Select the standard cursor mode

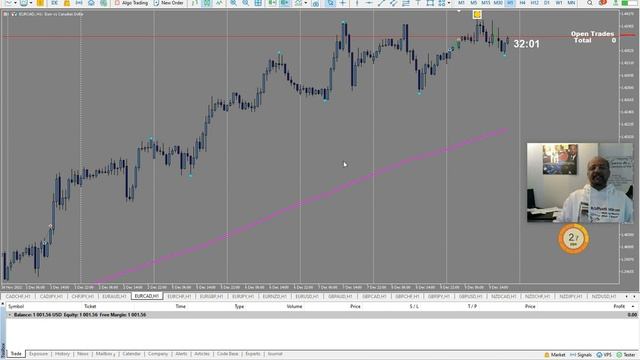click(331, 3)
